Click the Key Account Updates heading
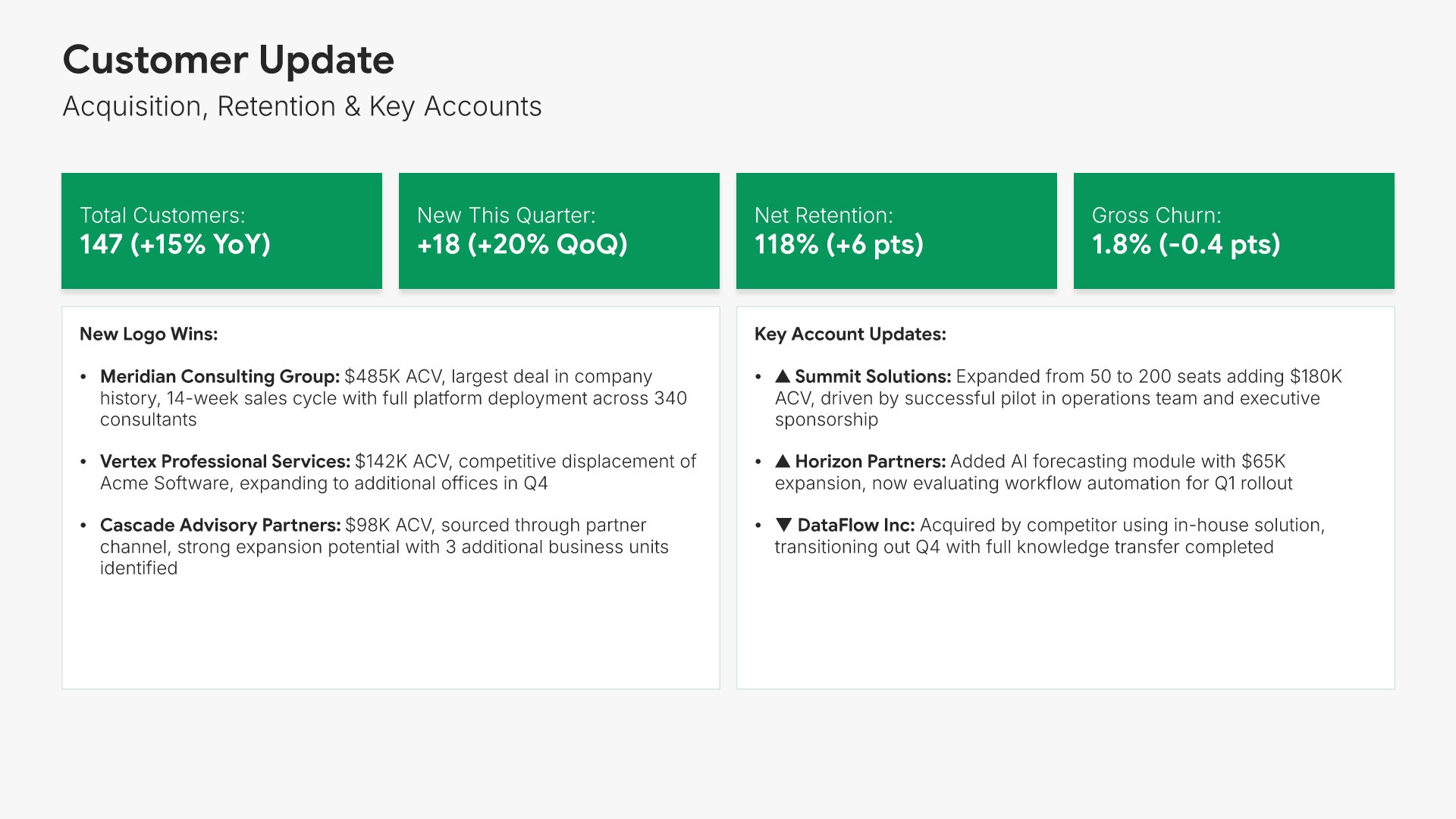Viewport: 1456px width, 819px height. 850,334
